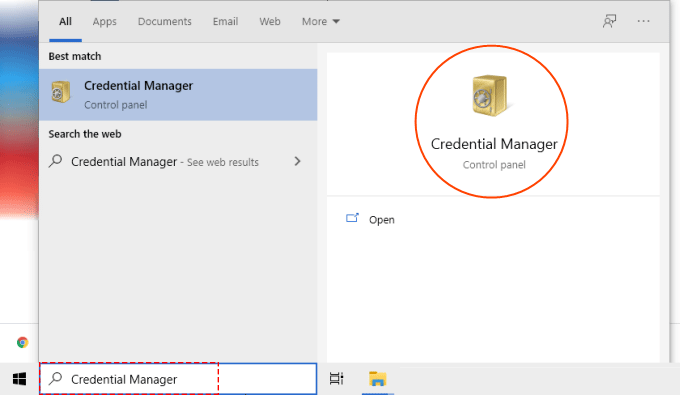Click the safe icon in best match
Image resolution: width=680 pixels, height=395 pixels.
[x=61, y=92]
